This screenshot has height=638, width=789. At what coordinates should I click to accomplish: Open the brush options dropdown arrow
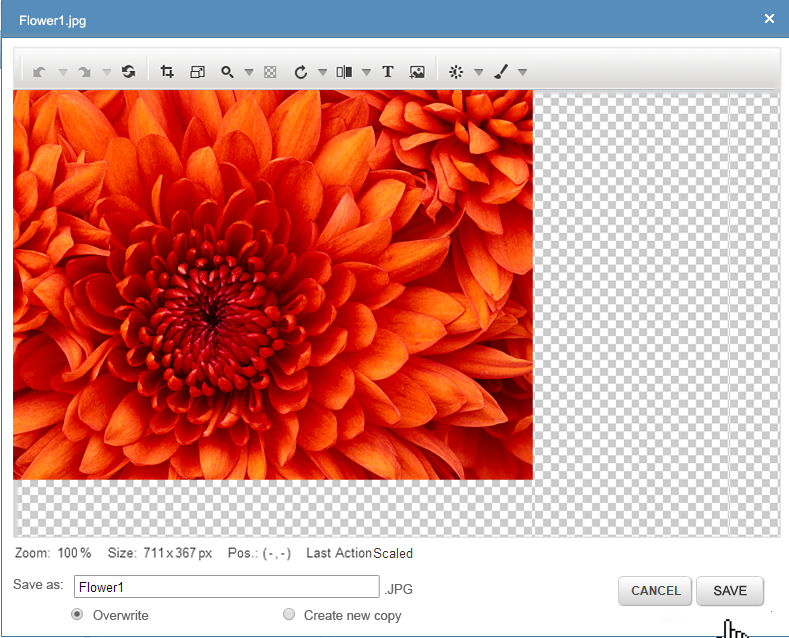pyautogui.click(x=522, y=72)
